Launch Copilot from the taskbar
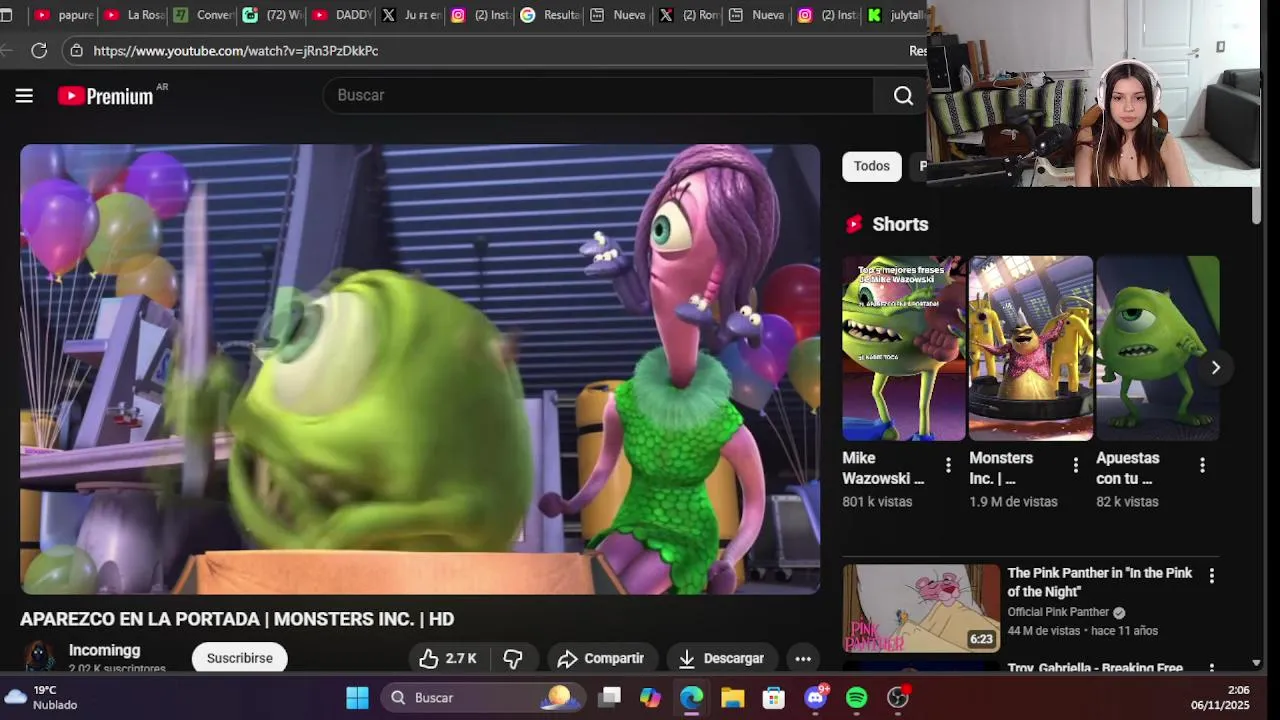 point(651,697)
